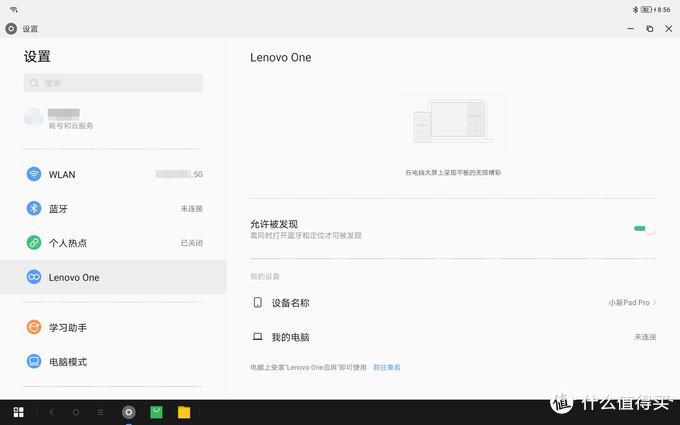Image resolution: width=680 pixels, height=425 pixels.
Task: Select the 蓝牙 menu item
Action: [x=113, y=208]
